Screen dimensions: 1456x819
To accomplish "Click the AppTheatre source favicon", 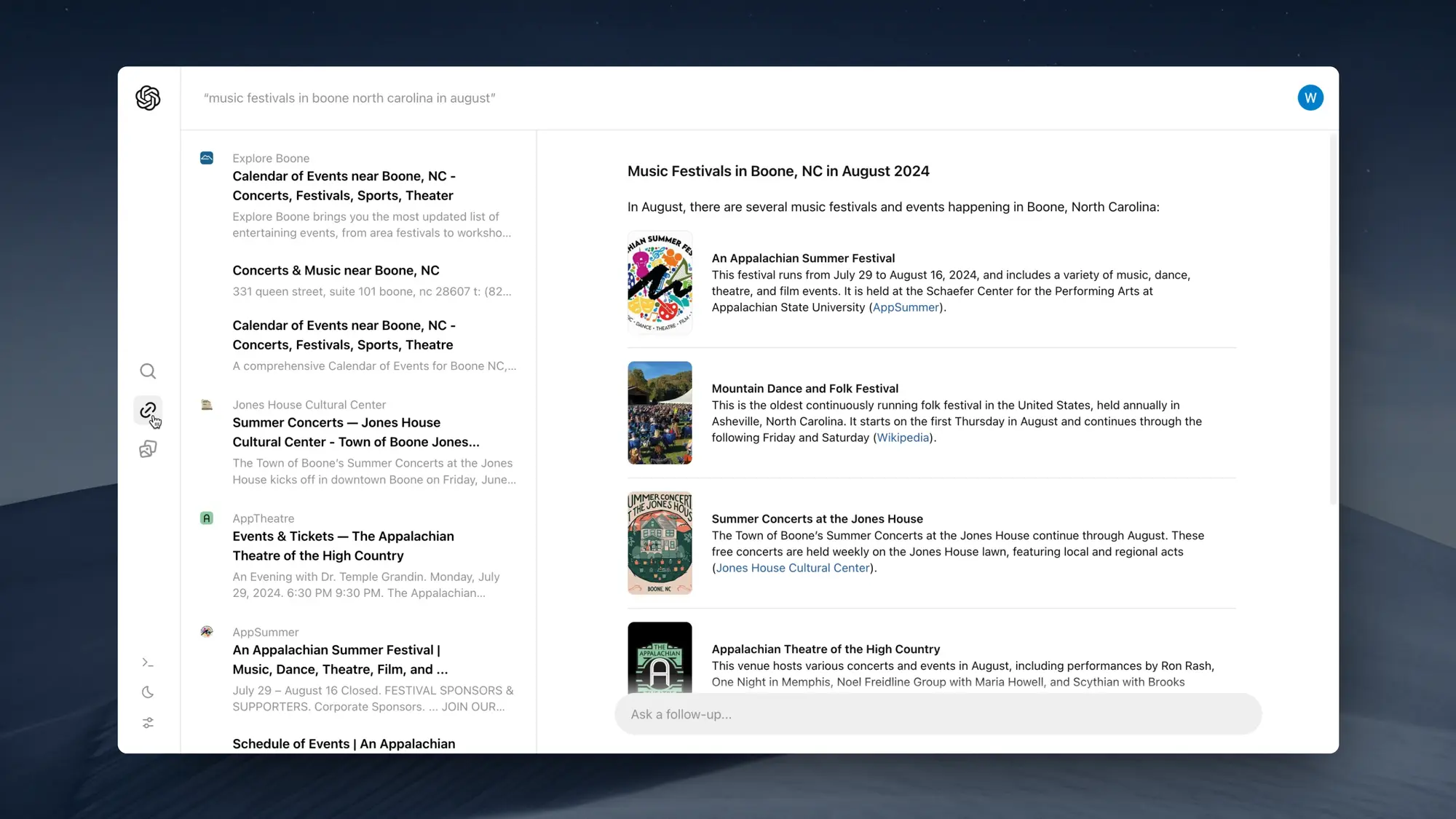I will (207, 518).
